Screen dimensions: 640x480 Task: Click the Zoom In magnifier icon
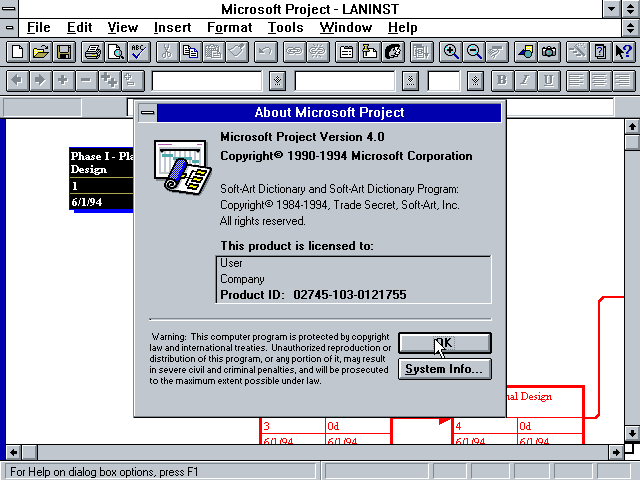[451, 52]
